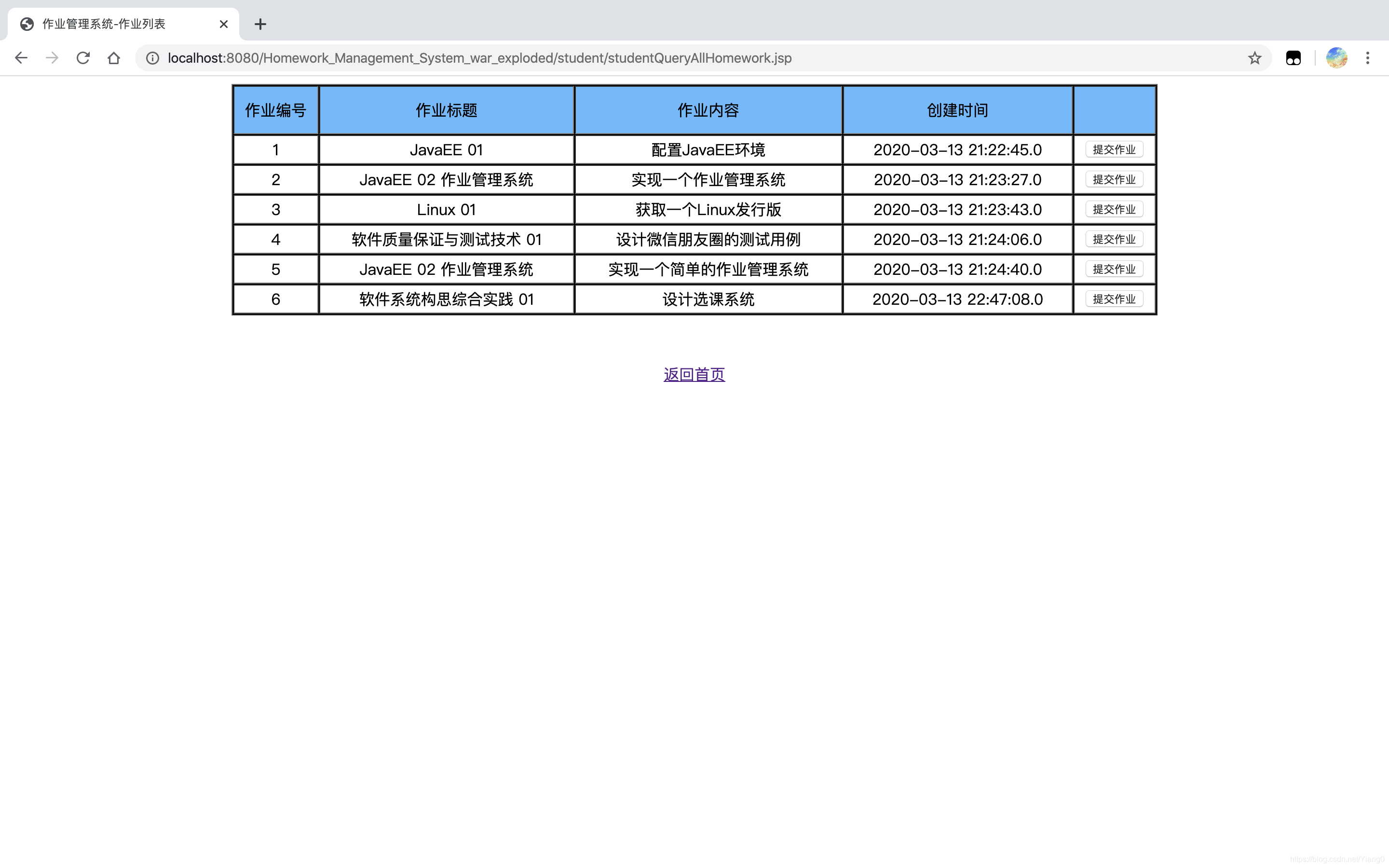Viewport: 1389px width, 868px height.
Task: Click the 2020-03-13 21:22:45.0 timestamp
Action: [x=957, y=150]
